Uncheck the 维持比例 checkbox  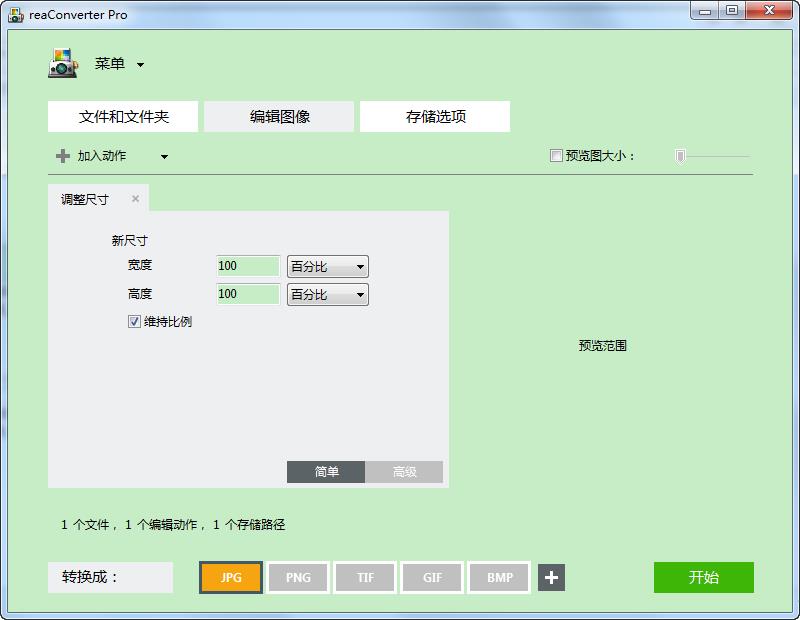coord(134,321)
